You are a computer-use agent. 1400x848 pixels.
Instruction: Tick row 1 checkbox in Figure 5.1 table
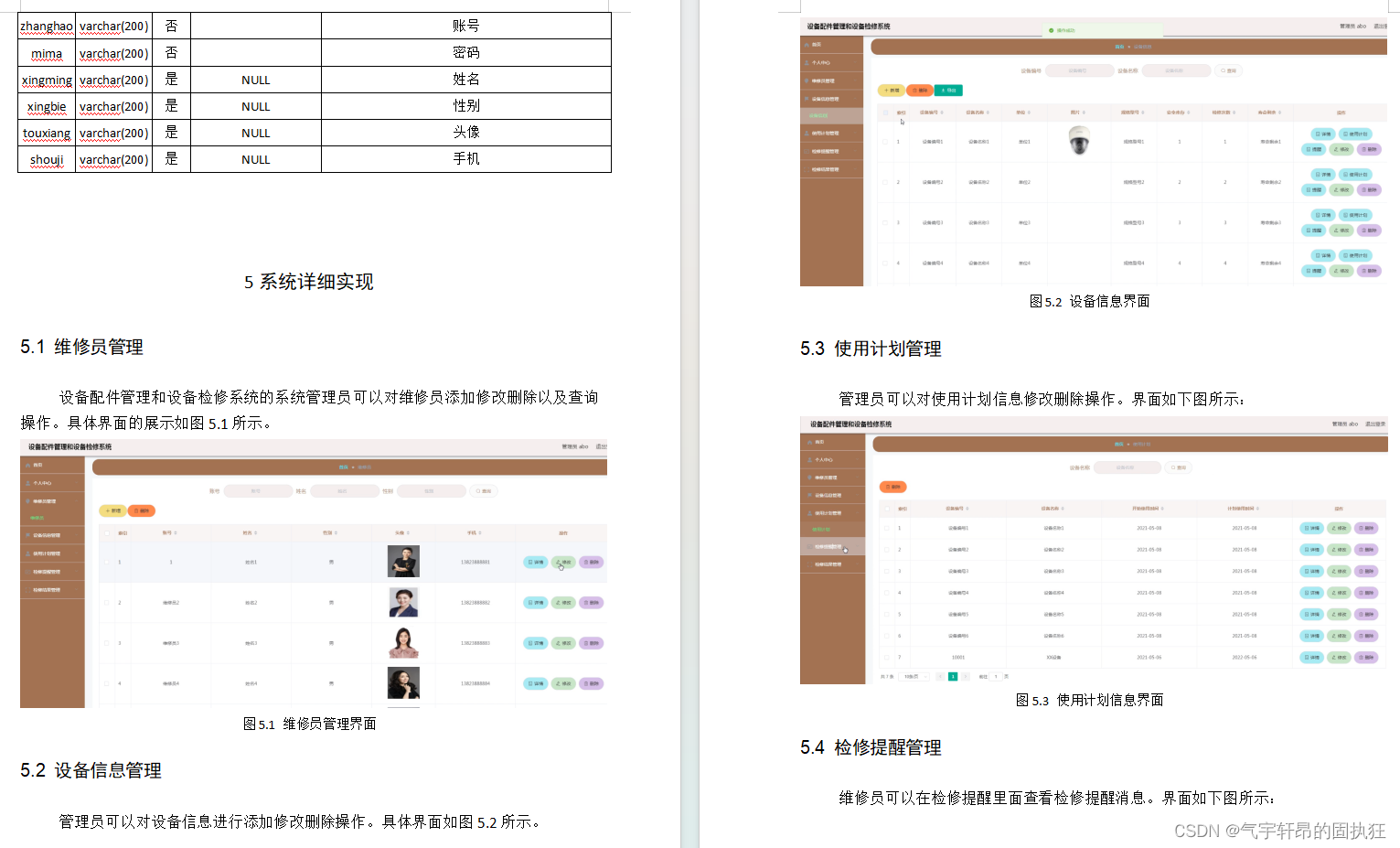coord(107,562)
